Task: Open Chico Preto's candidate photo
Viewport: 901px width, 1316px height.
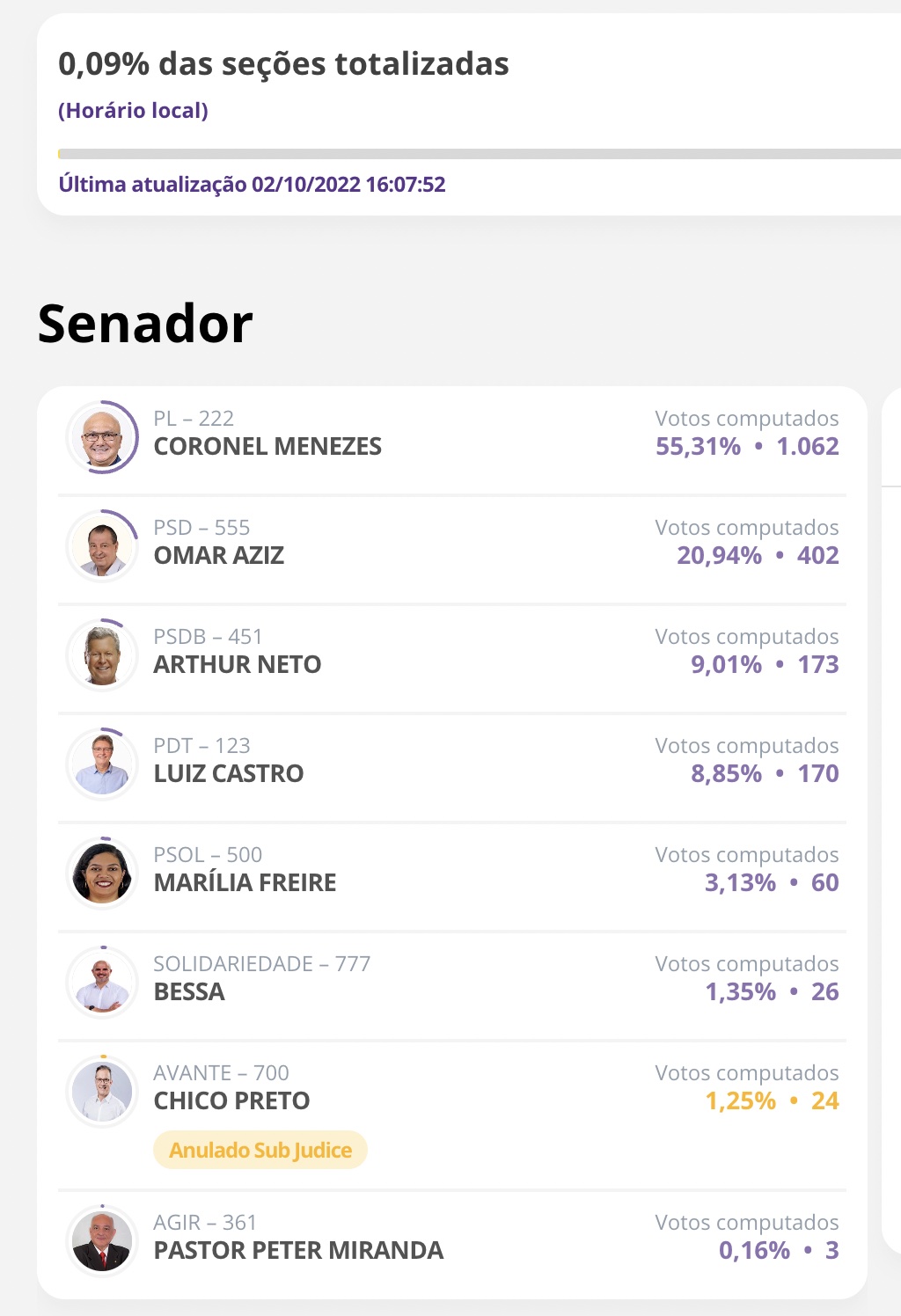Action: (101, 1093)
